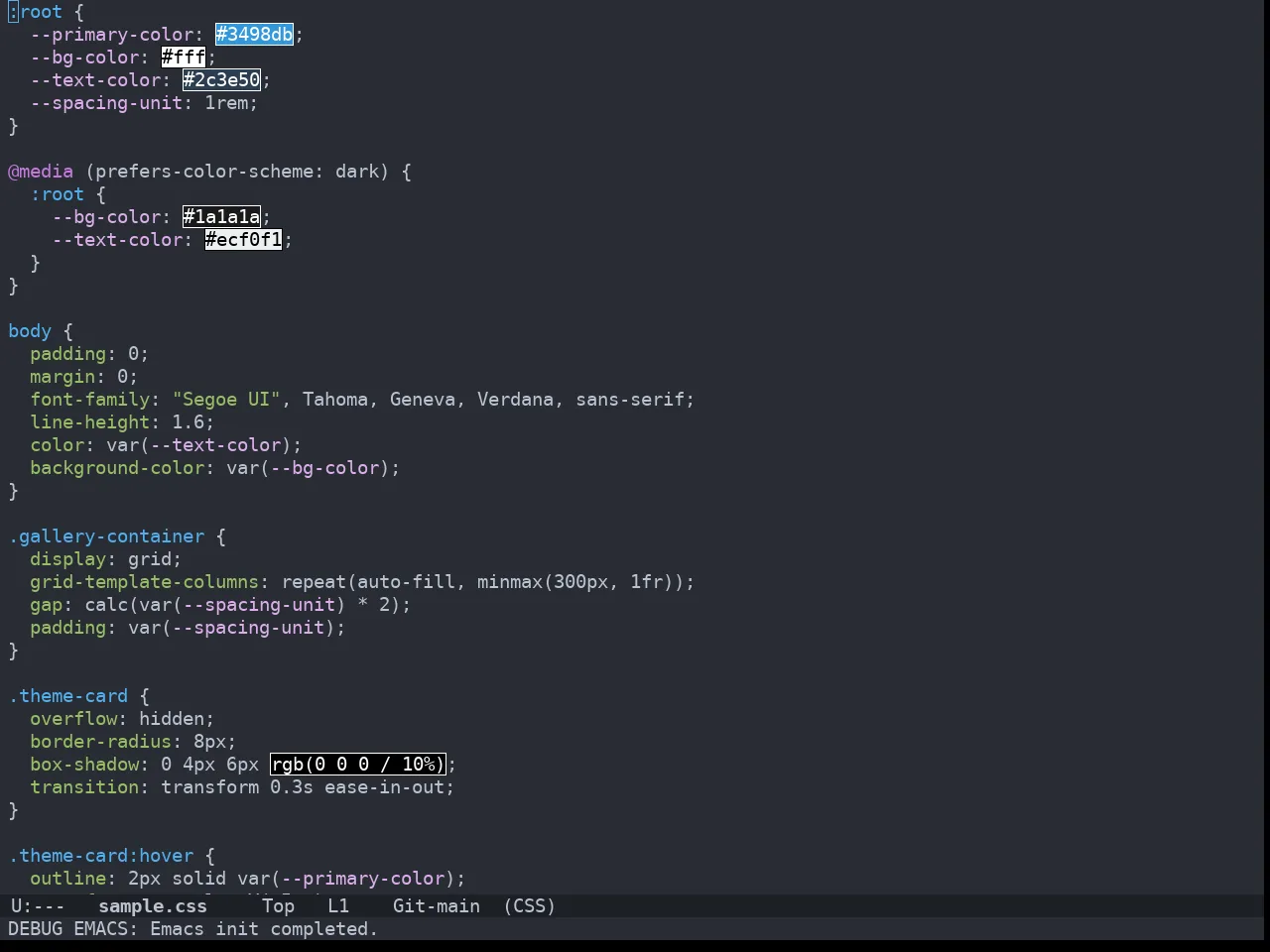
Task: Click --spacing-unit declaration name in :root
Action: (x=106, y=103)
